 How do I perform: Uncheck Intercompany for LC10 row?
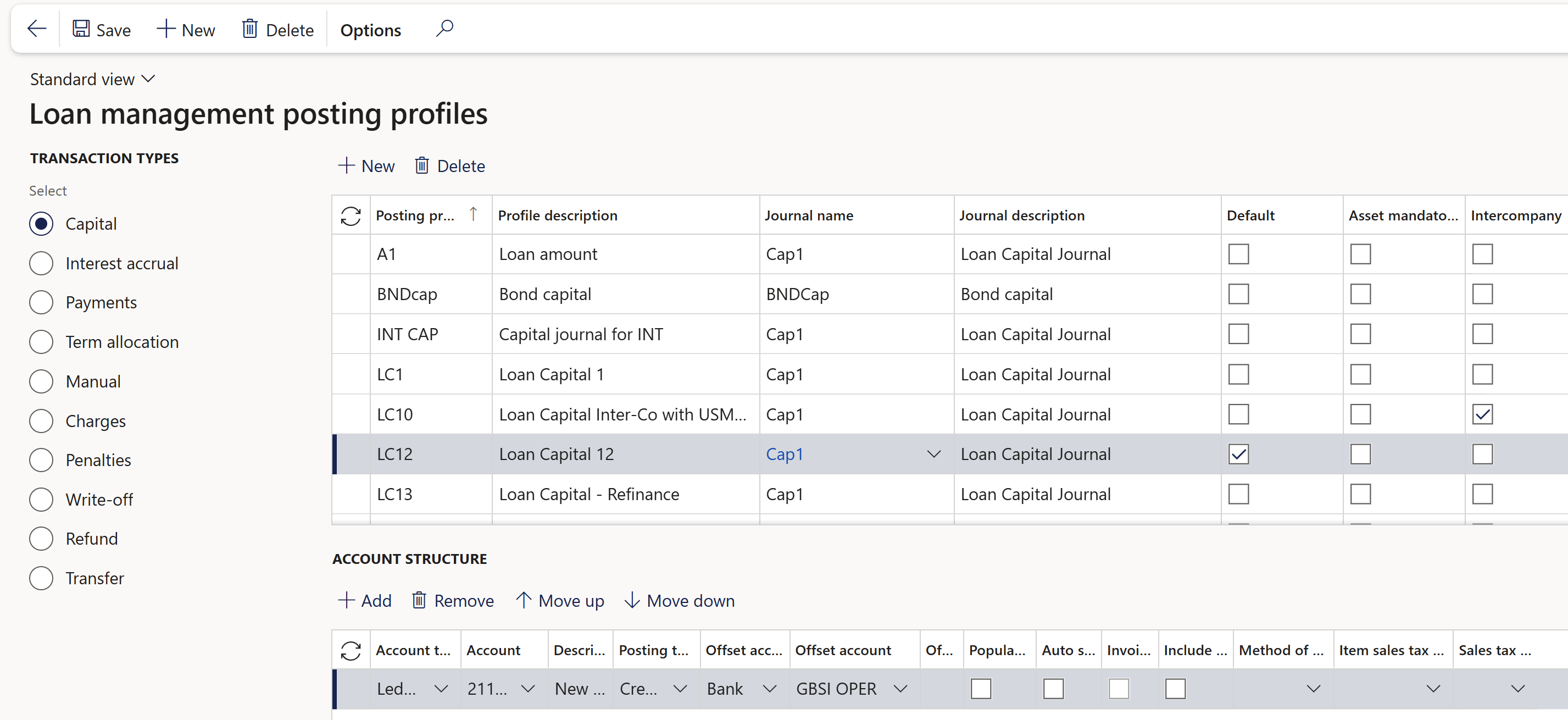point(1482,414)
